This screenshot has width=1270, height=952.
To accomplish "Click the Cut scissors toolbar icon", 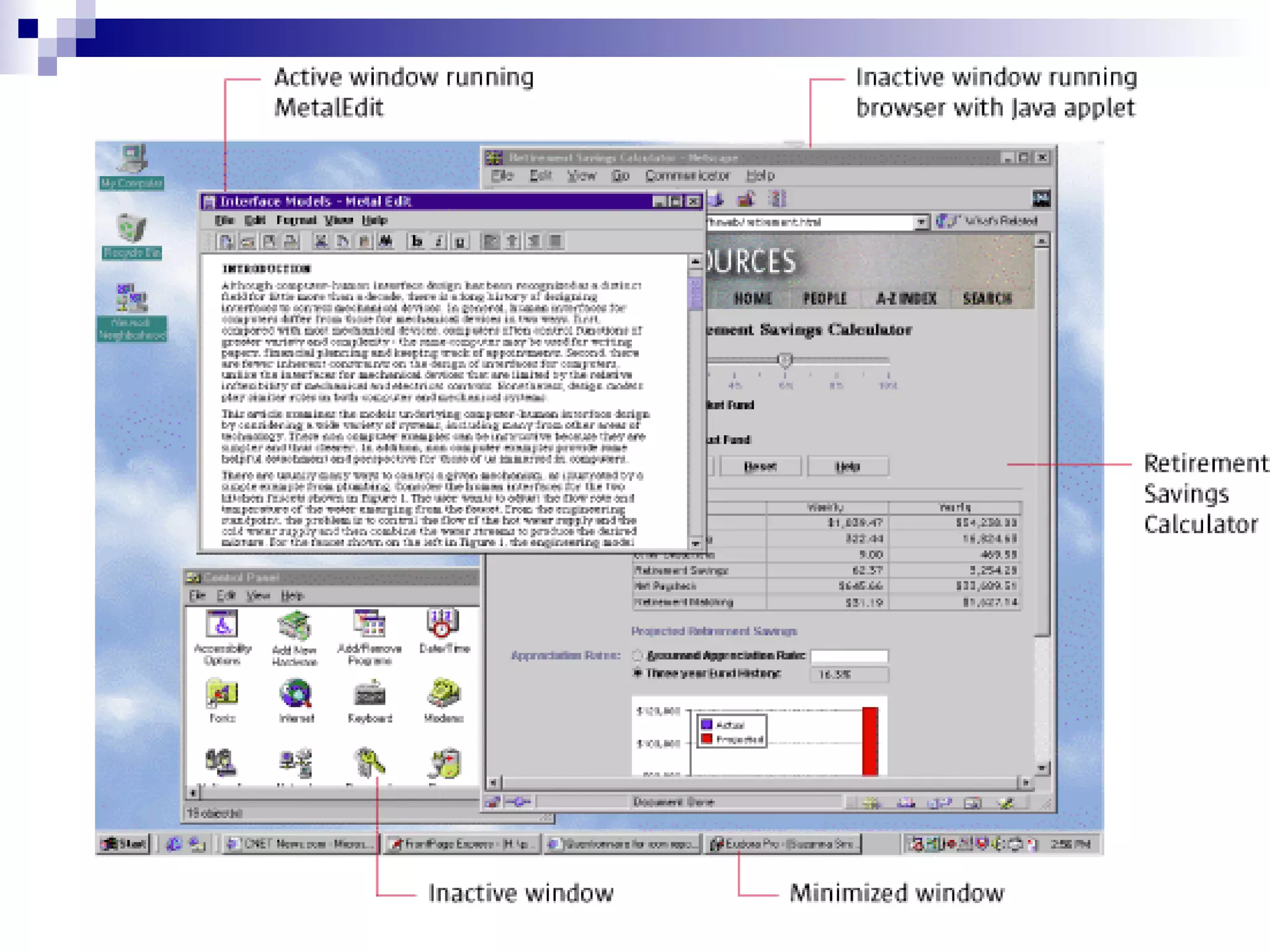I will pos(321,242).
